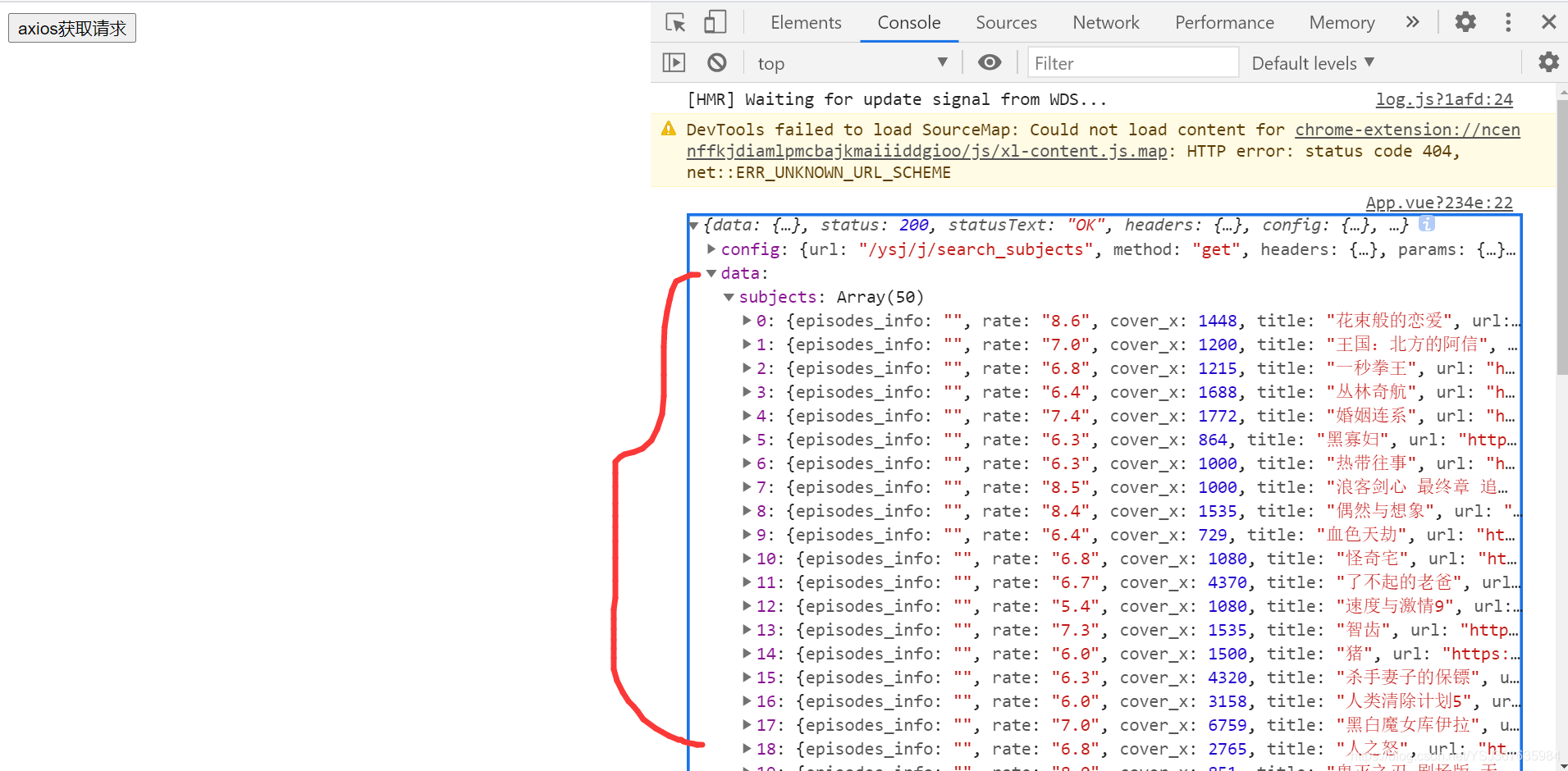The width and height of the screenshot is (1568, 771).
Task: Open the log.js?1afd:24 source link
Action: 1444,99
